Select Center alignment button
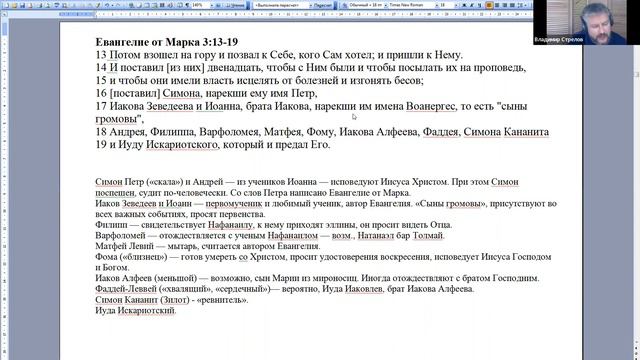Screen dimensions: 640x360 tap(497, 5)
